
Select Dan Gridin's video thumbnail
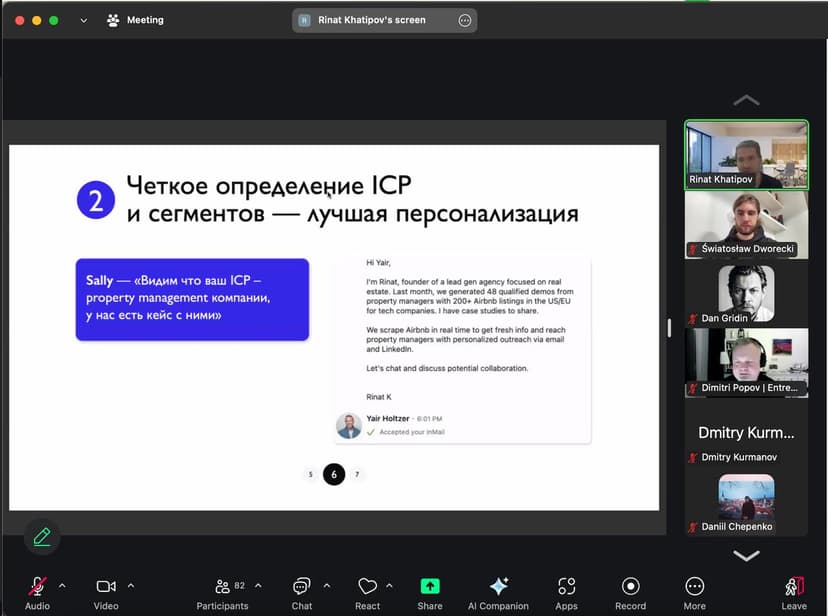click(x=745, y=290)
